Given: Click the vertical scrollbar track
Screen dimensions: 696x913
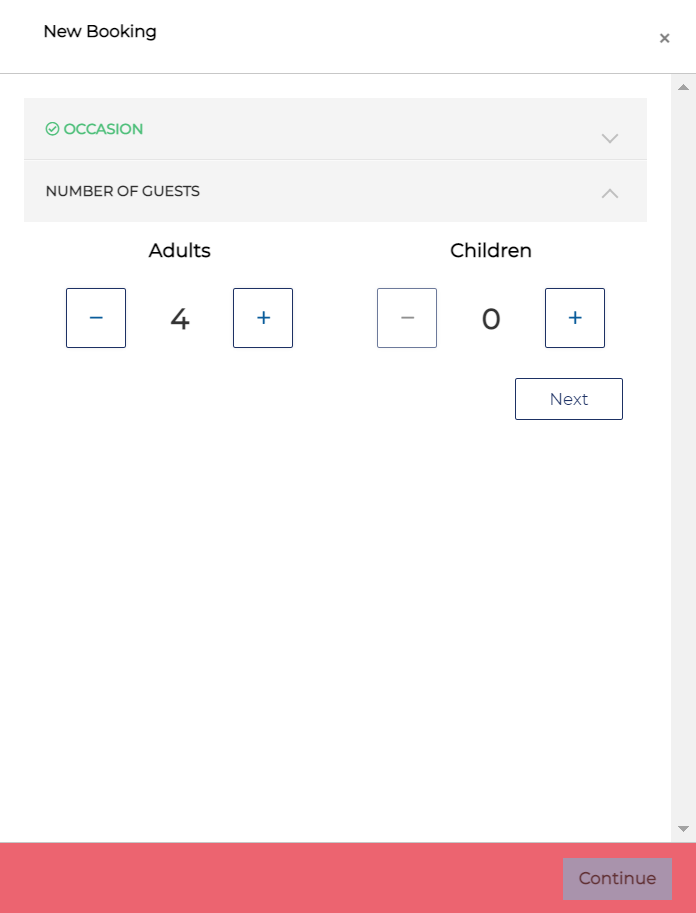Looking at the screenshot, I should coord(683,458).
